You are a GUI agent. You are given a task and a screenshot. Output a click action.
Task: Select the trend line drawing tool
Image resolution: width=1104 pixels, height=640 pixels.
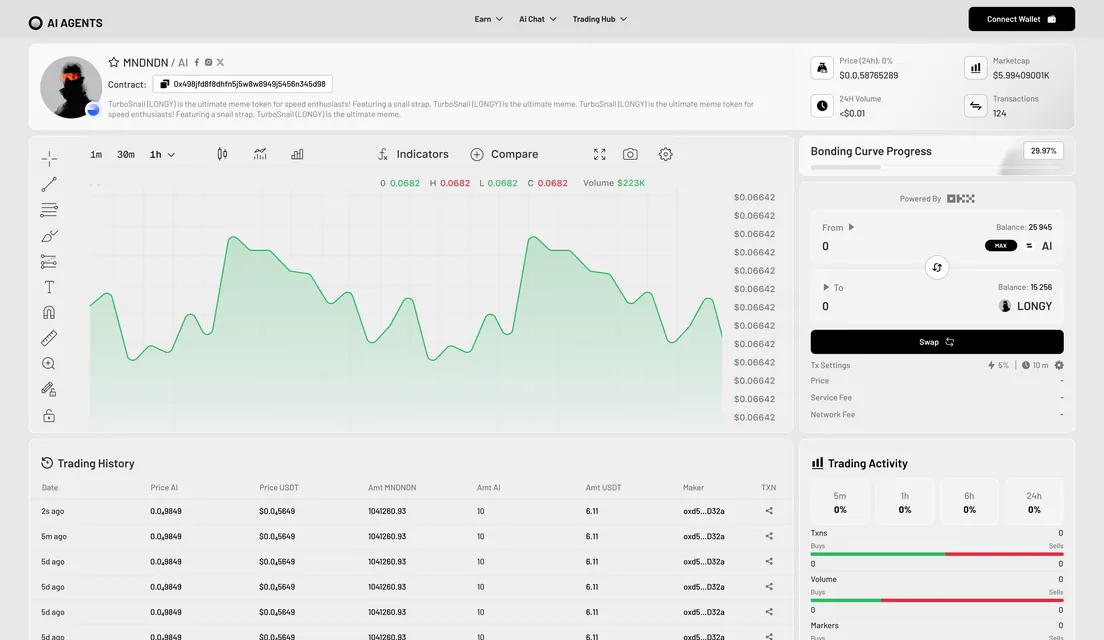pyautogui.click(x=49, y=184)
